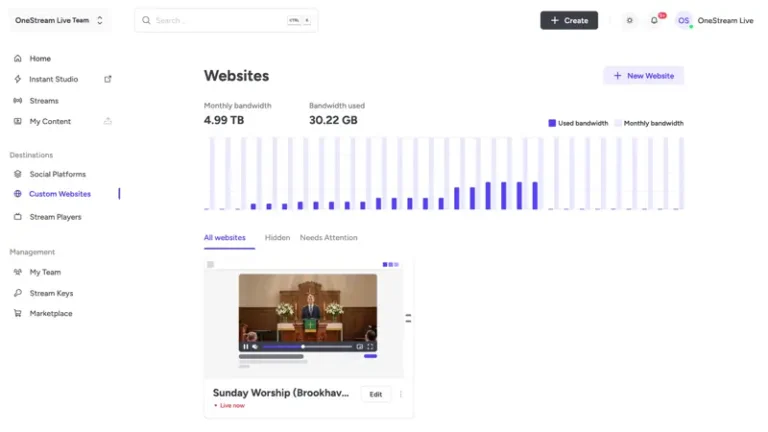Focus the Search input field
Image resolution: width=768 pixels, height=432 pixels.
[x=226, y=21]
